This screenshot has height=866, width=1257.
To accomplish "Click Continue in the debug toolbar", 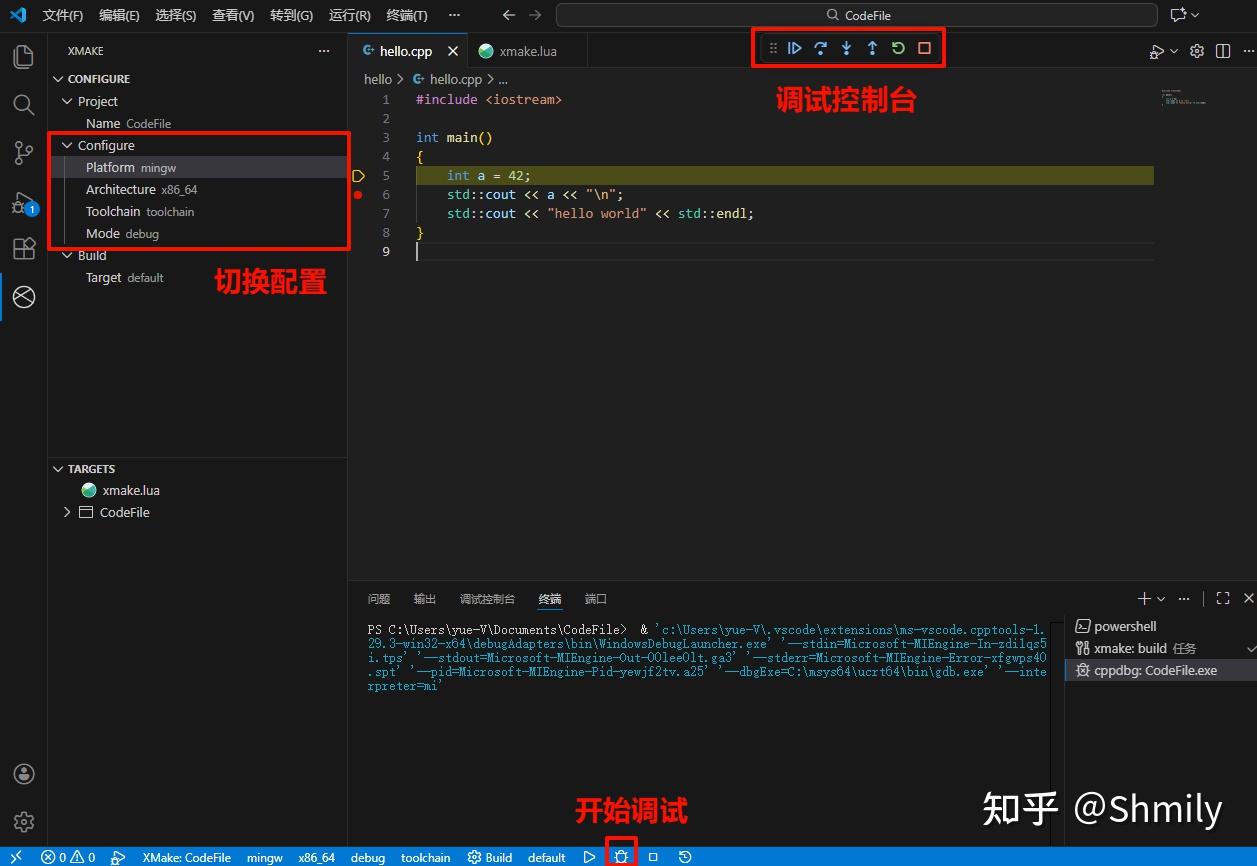I will [x=795, y=47].
